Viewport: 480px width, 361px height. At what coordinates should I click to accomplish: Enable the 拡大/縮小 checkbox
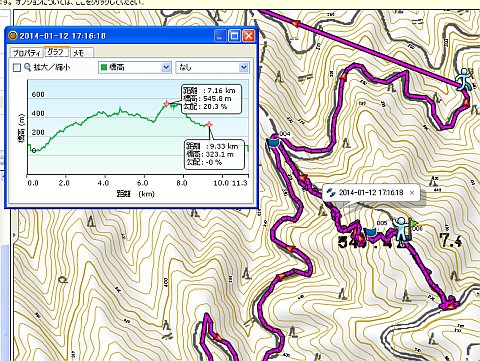17,68
